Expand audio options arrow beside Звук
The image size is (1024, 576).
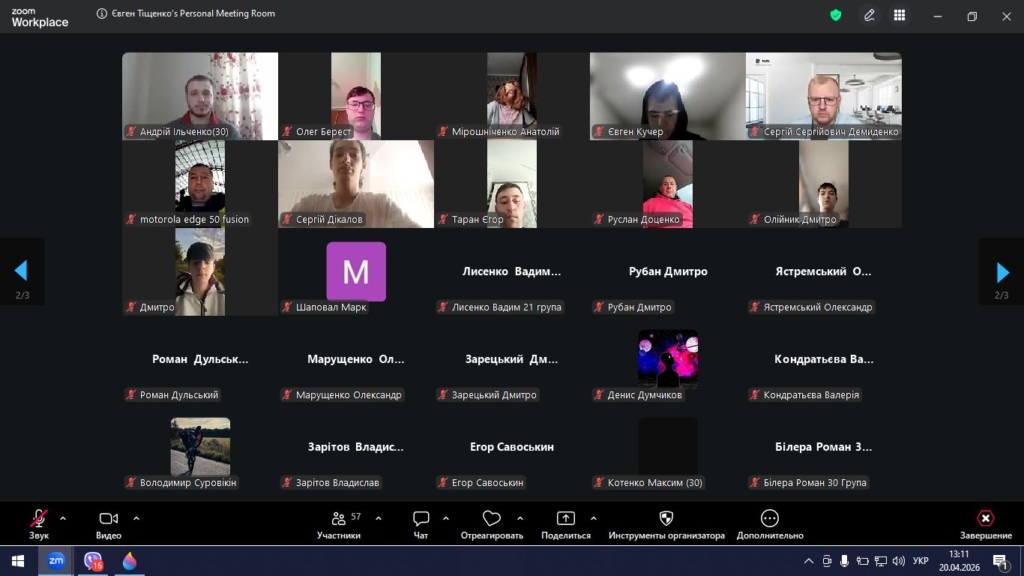point(63,518)
